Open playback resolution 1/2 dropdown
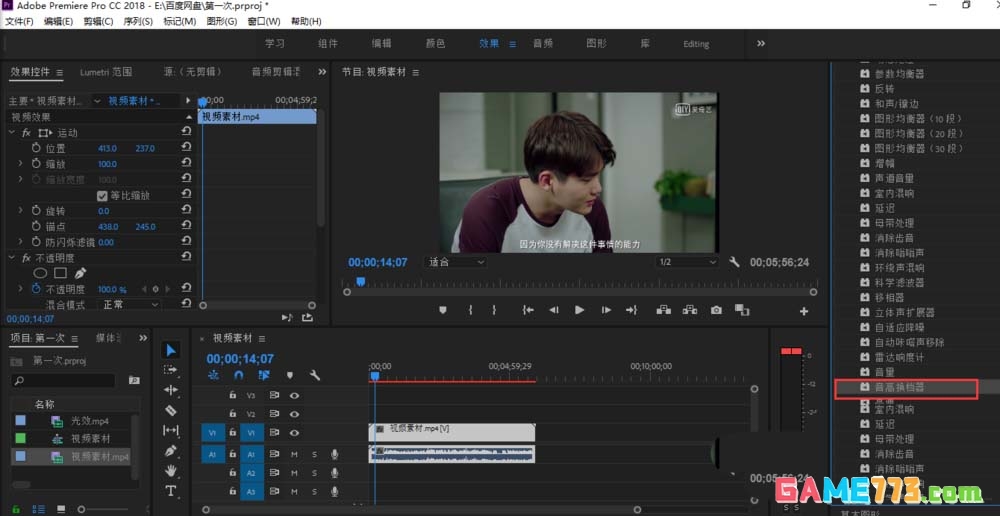The height and width of the screenshot is (516, 1000). (687, 262)
